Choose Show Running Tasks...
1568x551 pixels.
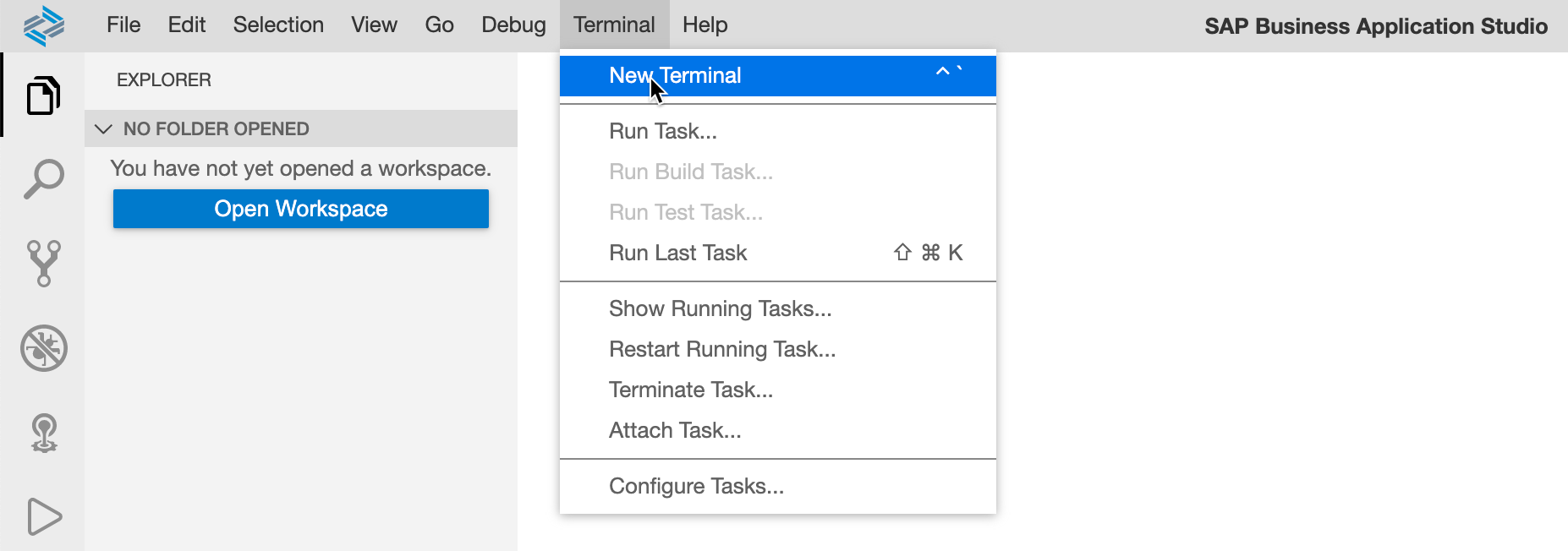coord(778,309)
